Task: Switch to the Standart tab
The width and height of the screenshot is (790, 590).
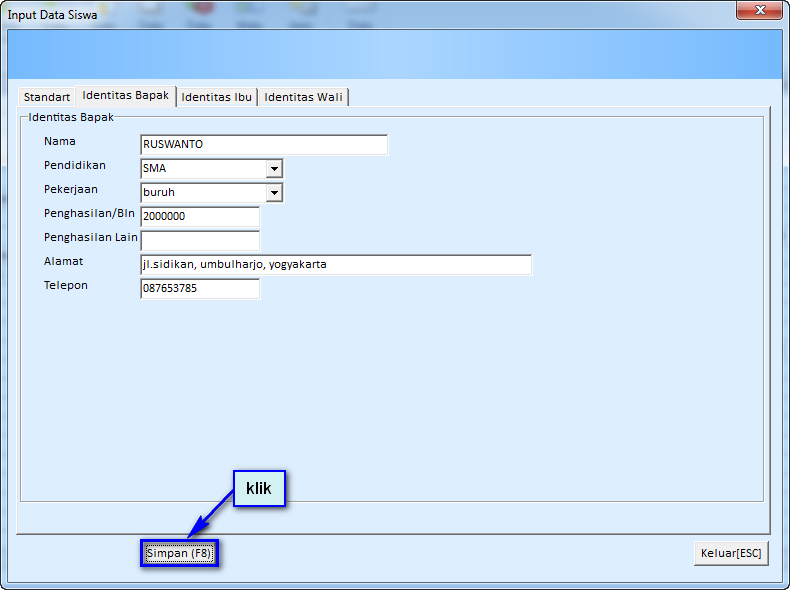Action: 47,97
